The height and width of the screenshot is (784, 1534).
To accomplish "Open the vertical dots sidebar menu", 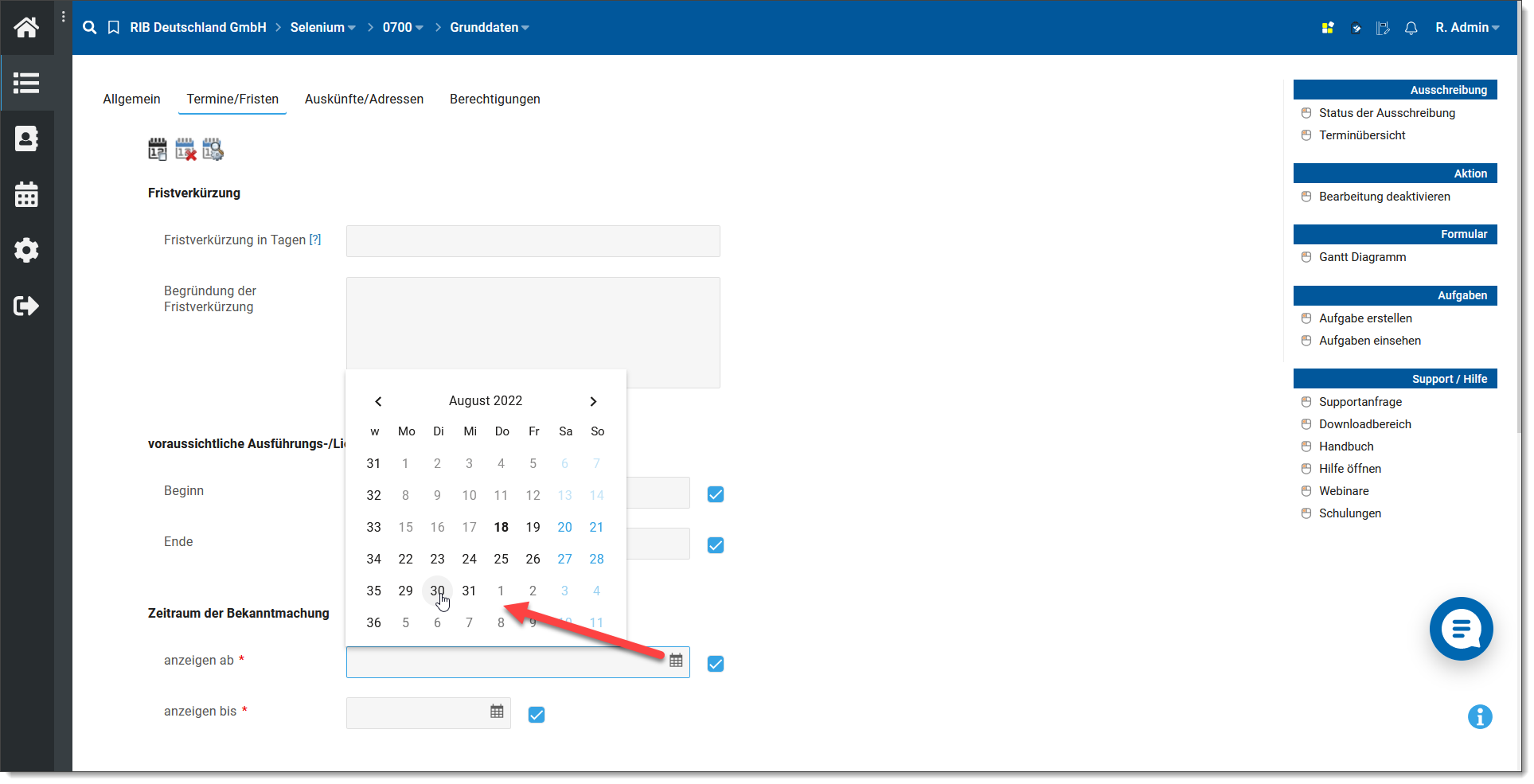I will point(64,16).
